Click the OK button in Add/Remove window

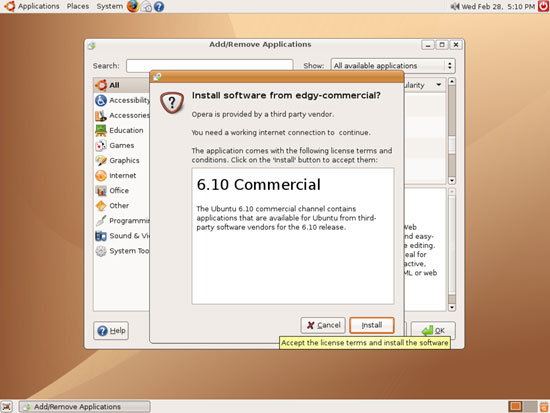tap(433, 330)
